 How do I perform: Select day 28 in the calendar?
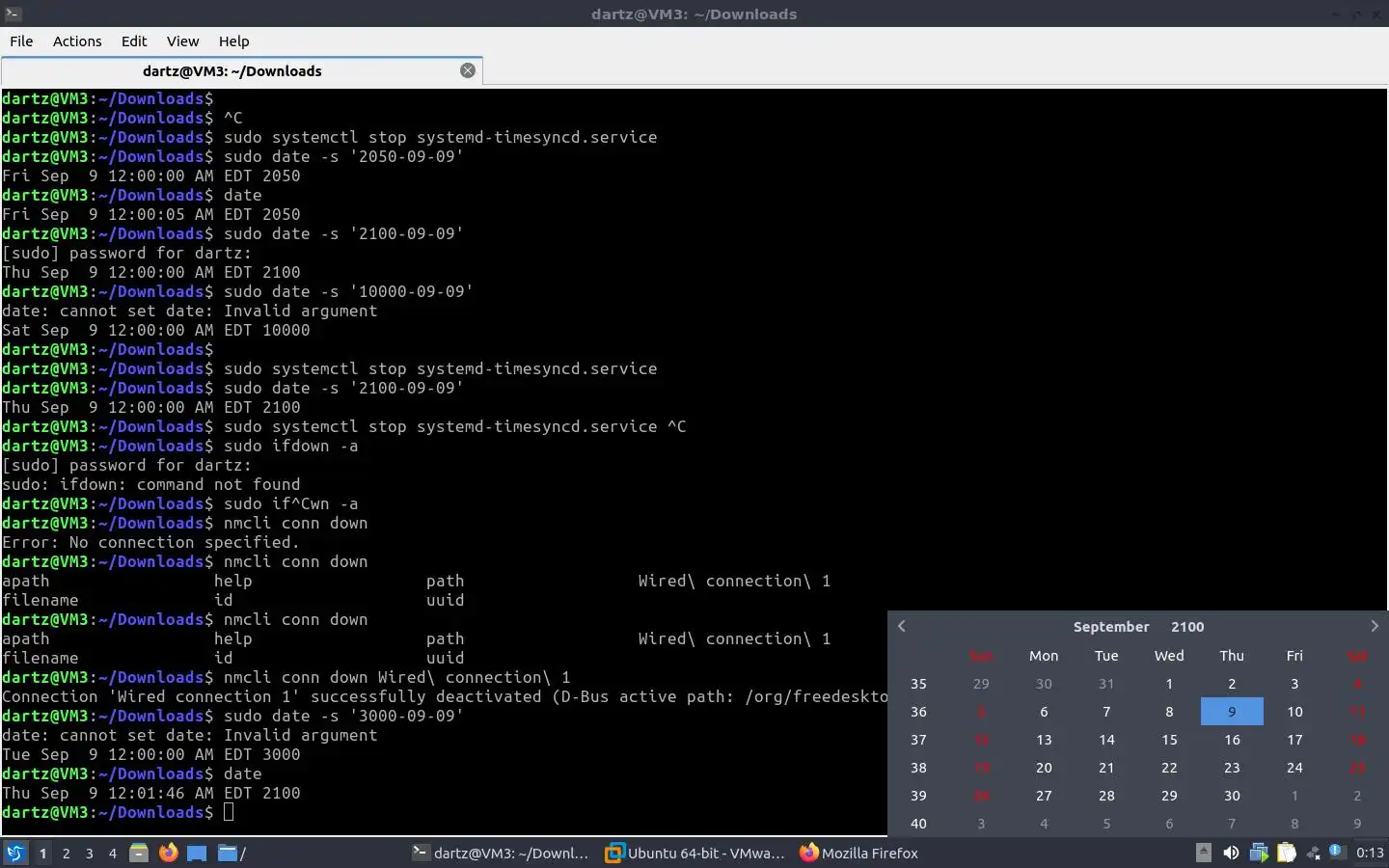click(1106, 796)
